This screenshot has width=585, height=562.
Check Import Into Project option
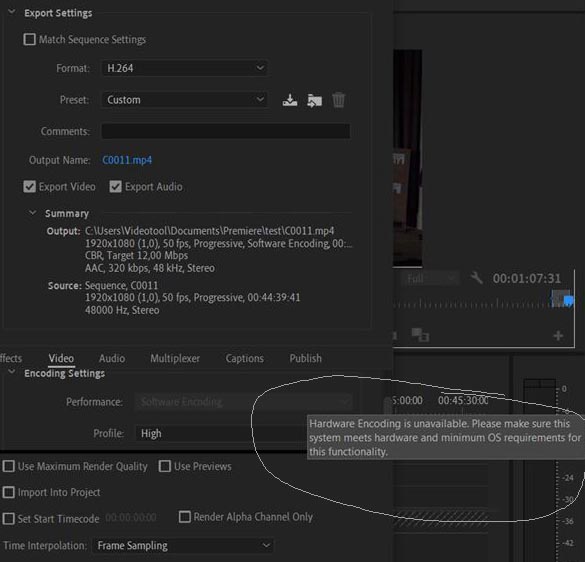click(x=8, y=492)
